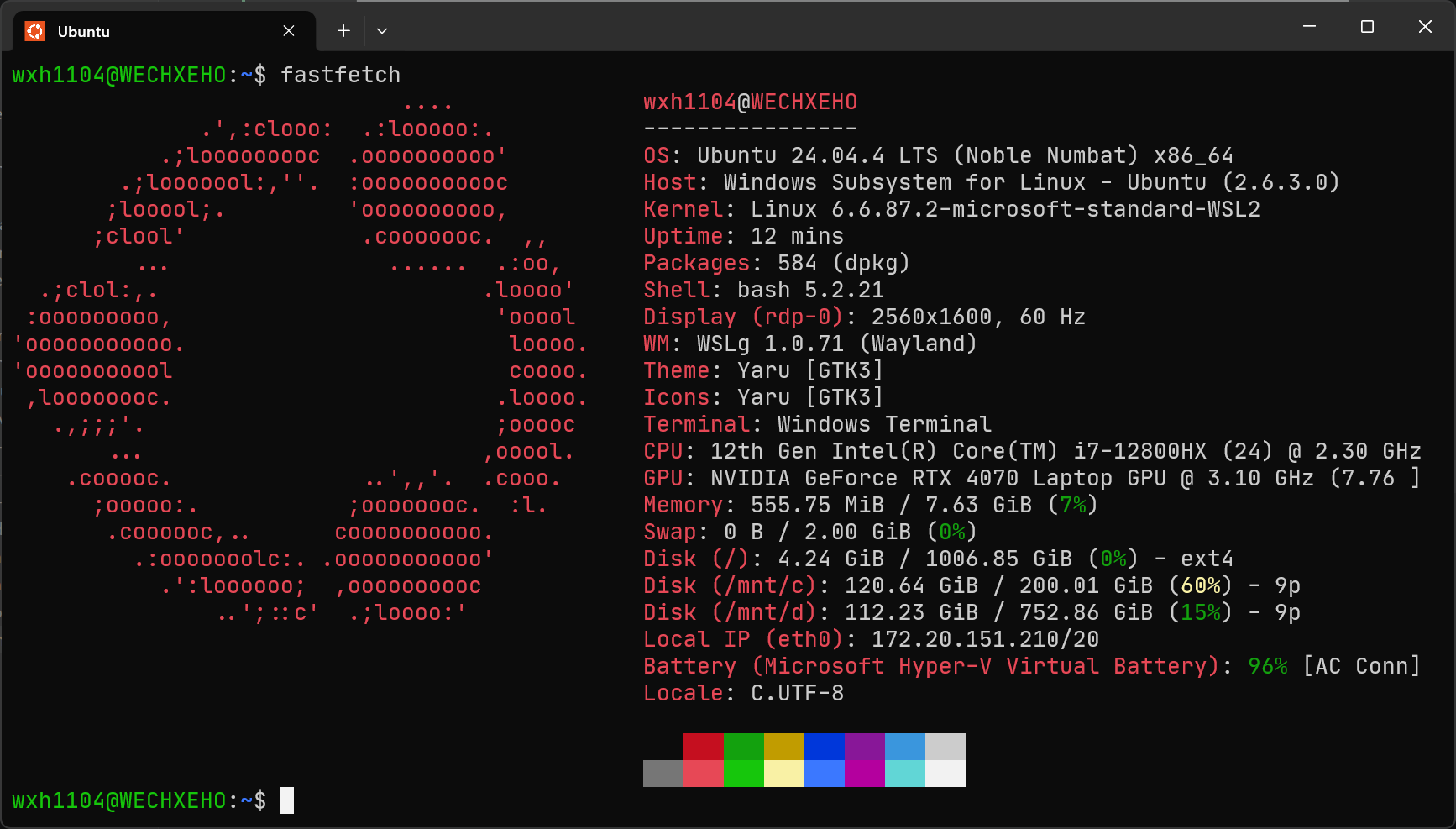Close the Ubuntu tab

point(288,31)
